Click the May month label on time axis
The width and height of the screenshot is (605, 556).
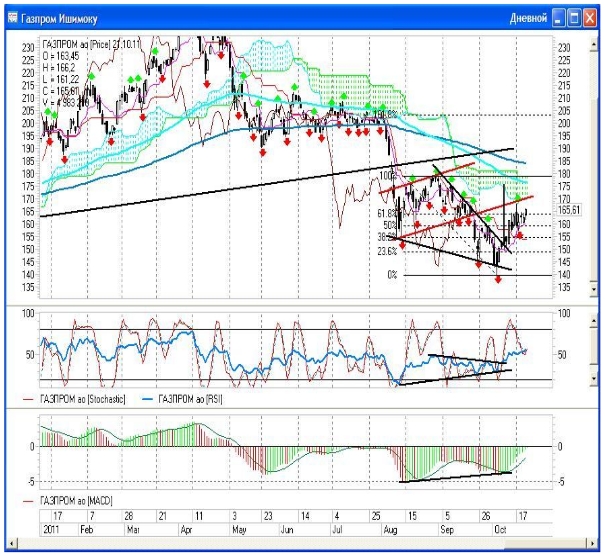tap(239, 530)
